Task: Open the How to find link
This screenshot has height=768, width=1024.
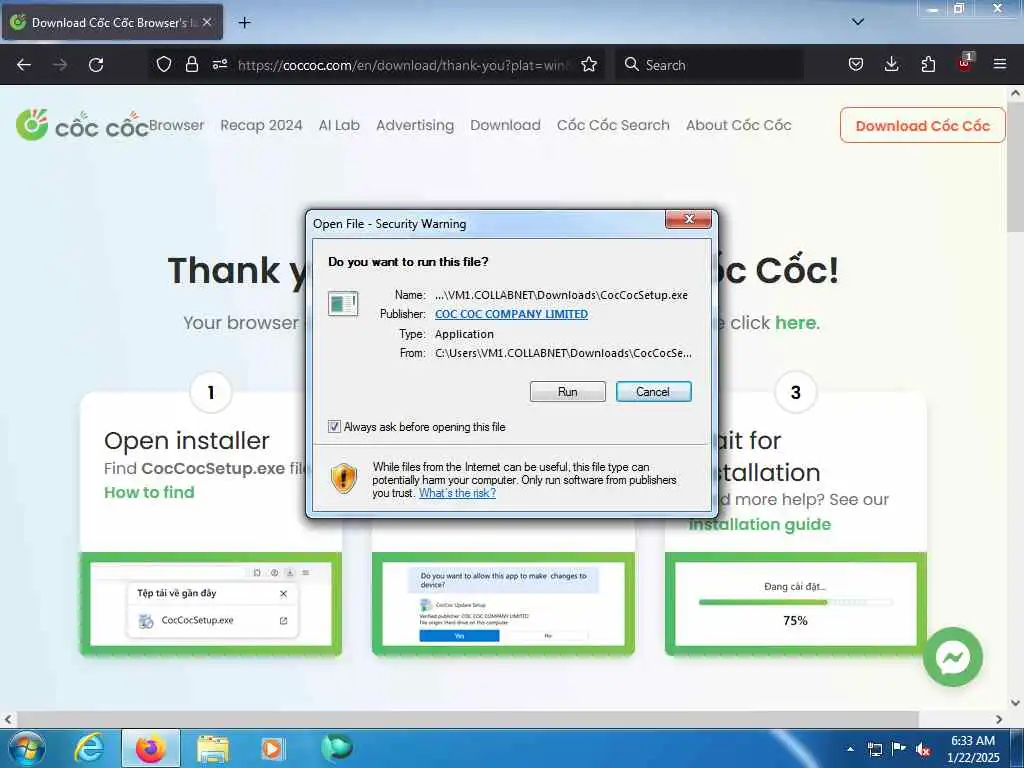Action: [150, 492]
